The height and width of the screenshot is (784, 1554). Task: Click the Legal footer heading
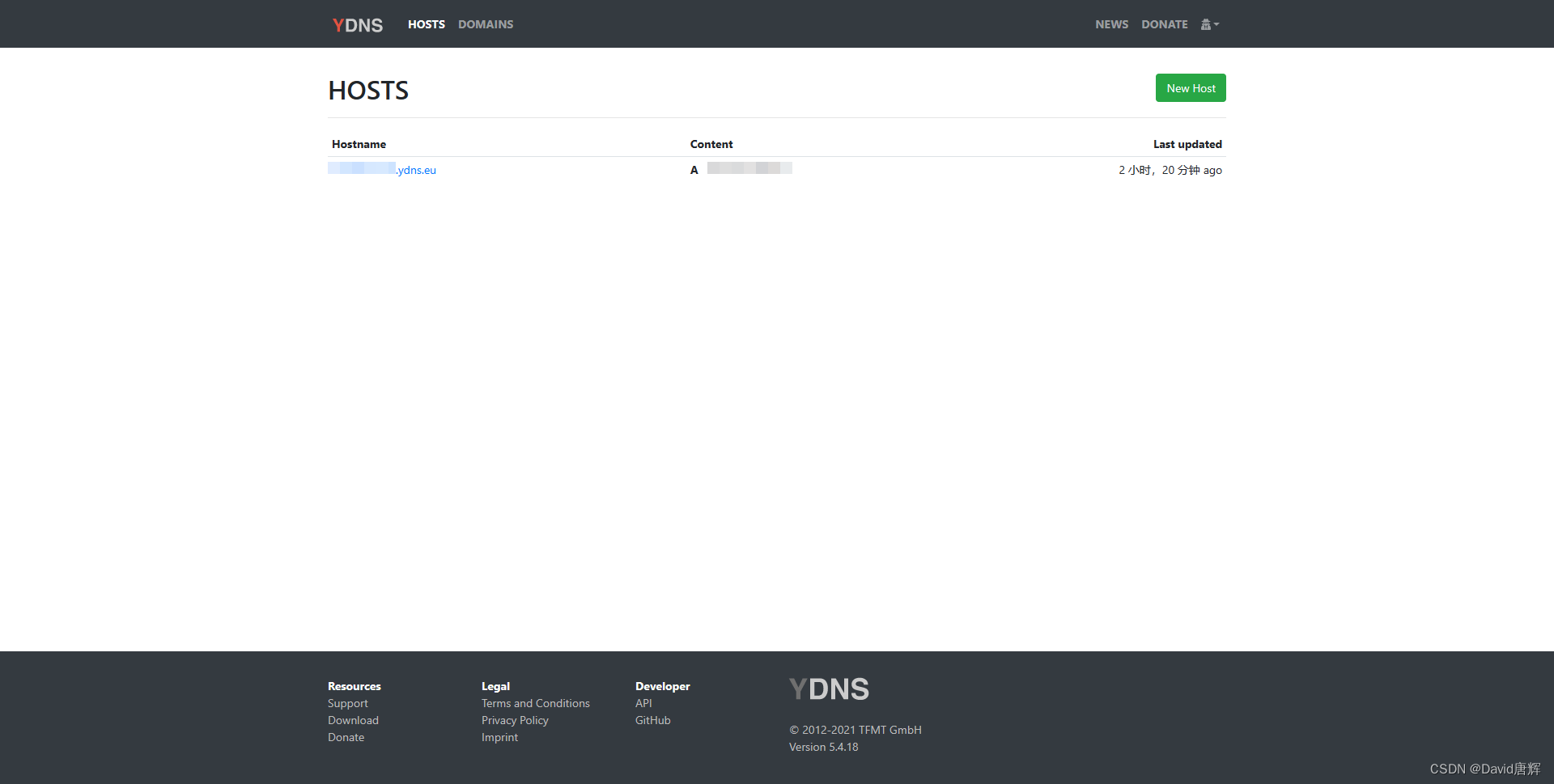(x=495, y=686)
